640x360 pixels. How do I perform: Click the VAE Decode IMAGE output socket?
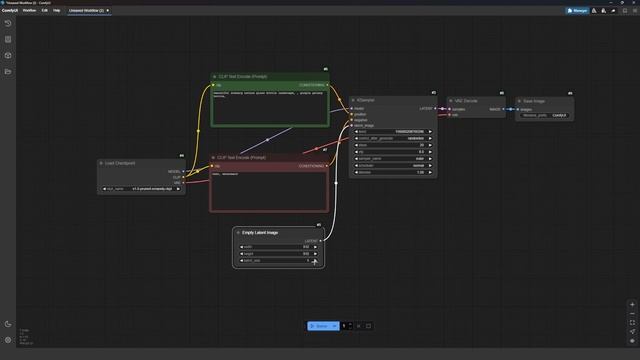coord(503,109)
